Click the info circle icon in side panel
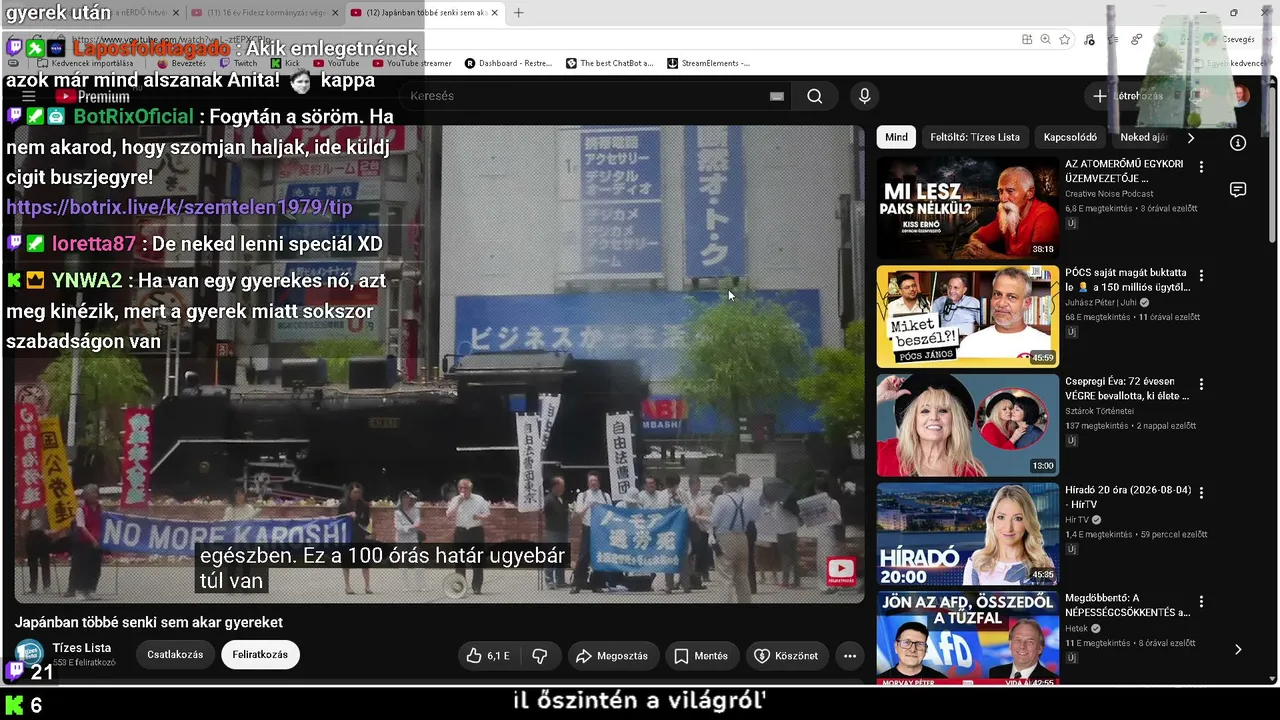The image size is (1280, 720). coord(1238,143)
